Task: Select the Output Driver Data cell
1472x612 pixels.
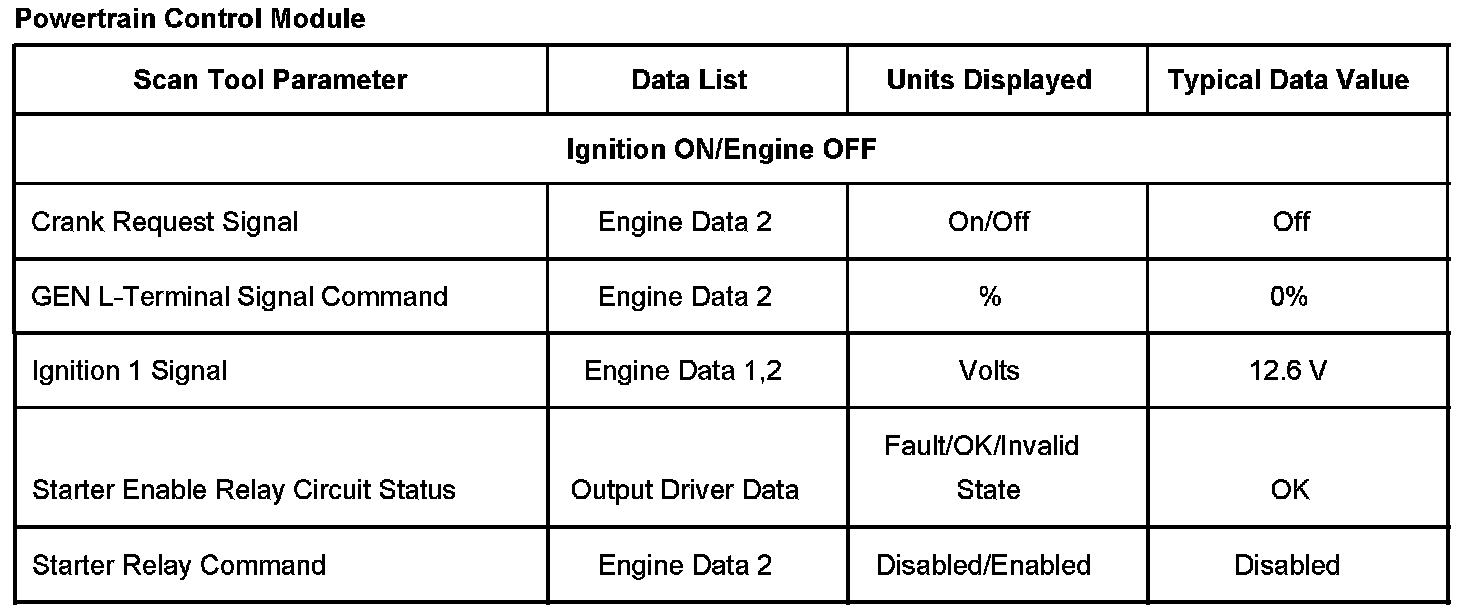Action: [x=684, y=490]
